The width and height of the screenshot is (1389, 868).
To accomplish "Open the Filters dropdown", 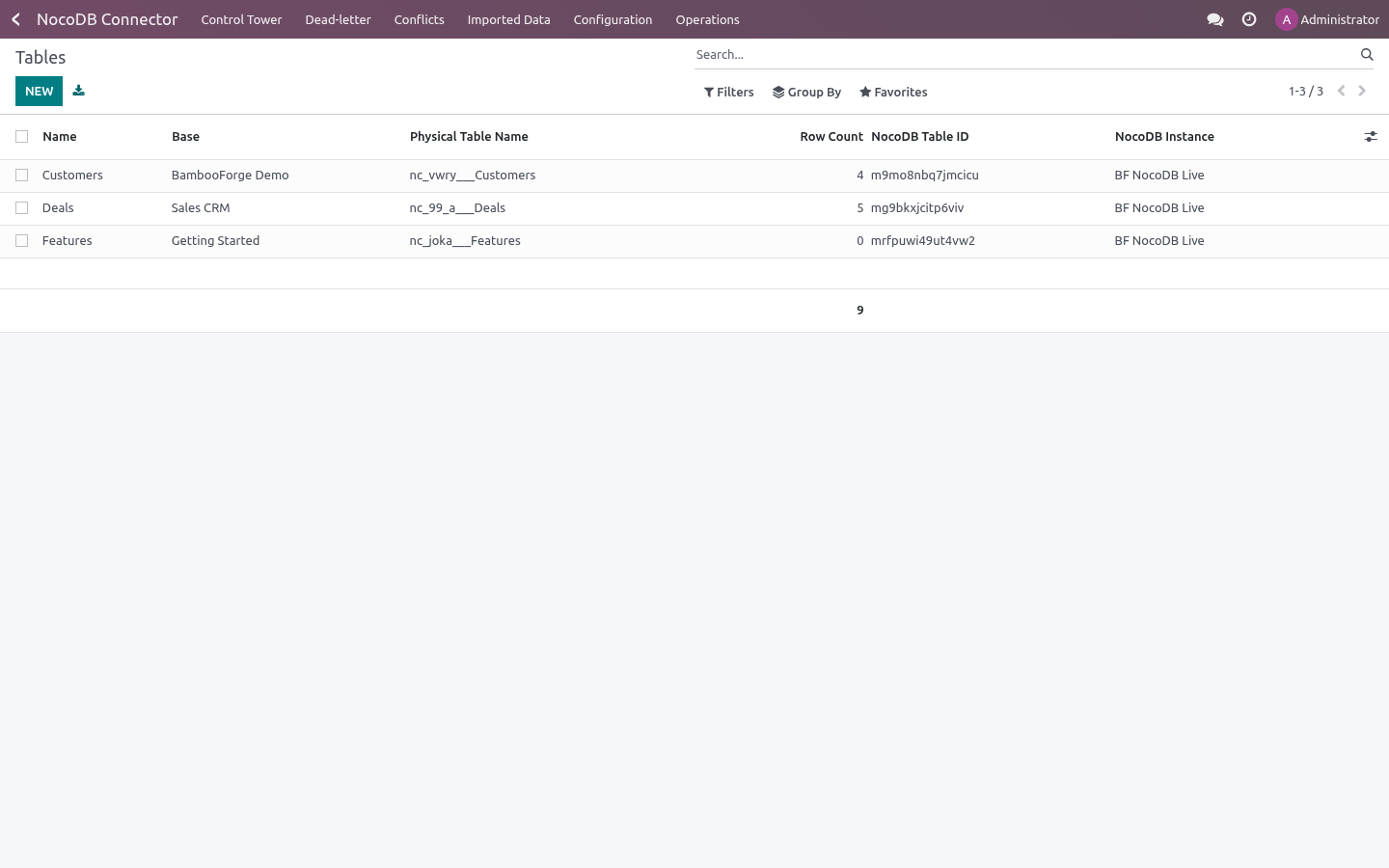I will tap(729, 93).
